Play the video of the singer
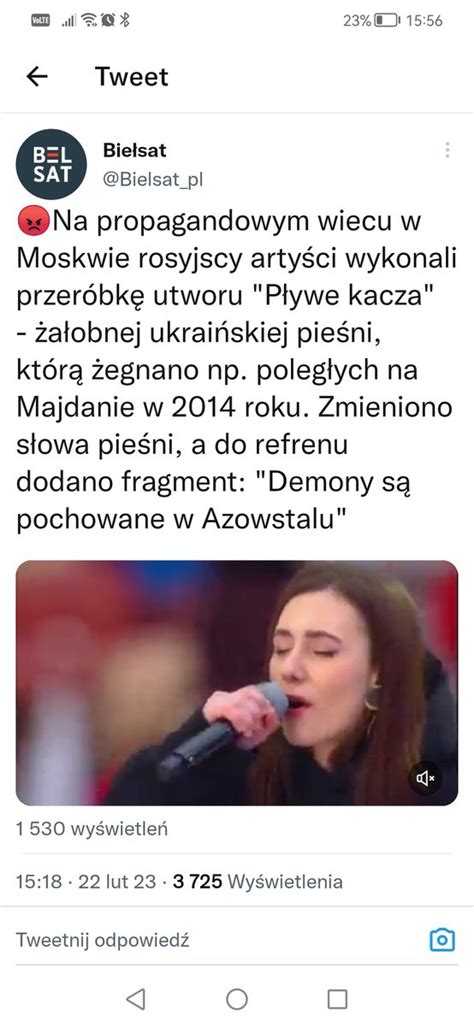474x1026 pixels. click(237, 682)
